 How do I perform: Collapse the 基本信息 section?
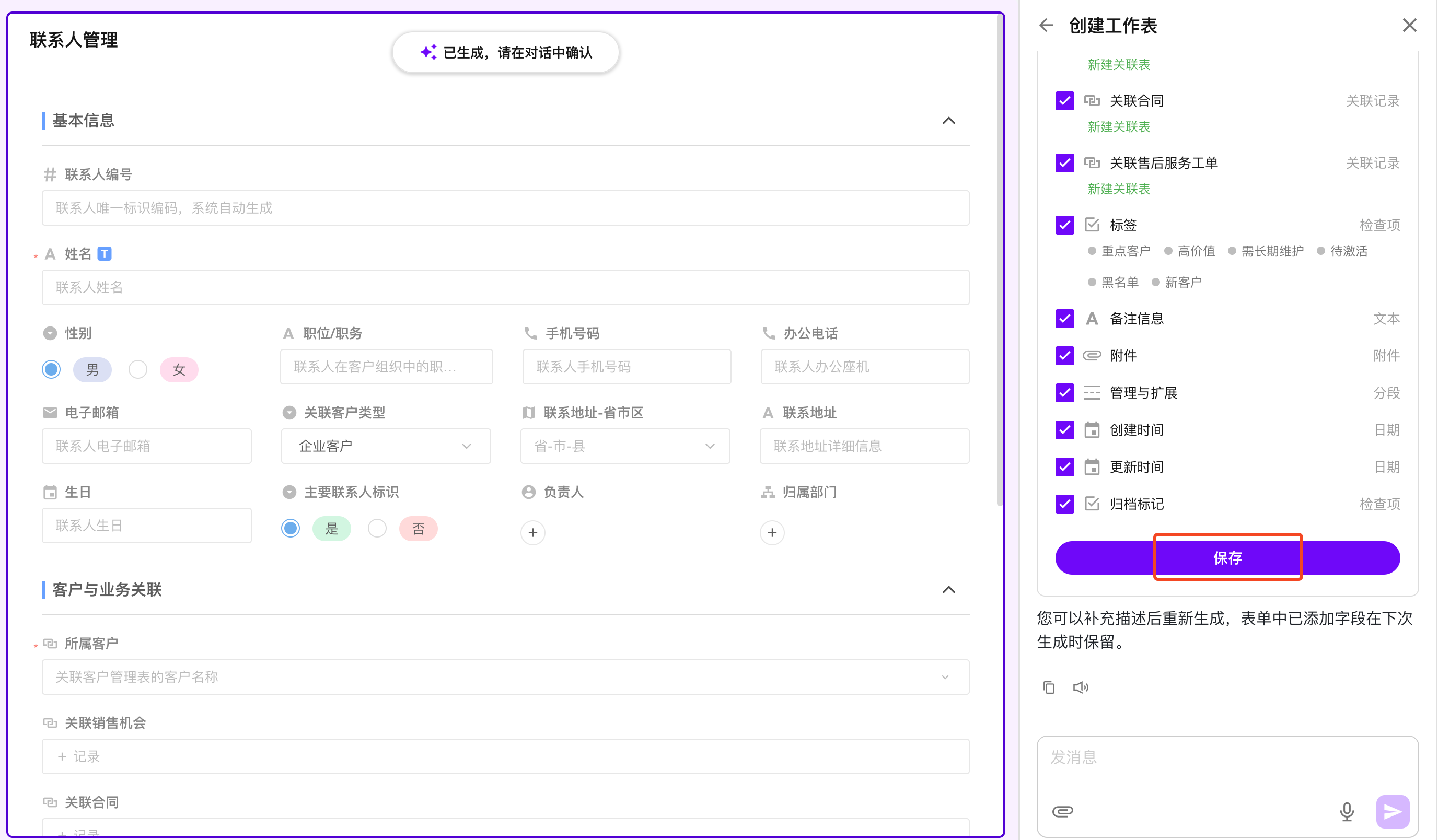pos(948,121)
